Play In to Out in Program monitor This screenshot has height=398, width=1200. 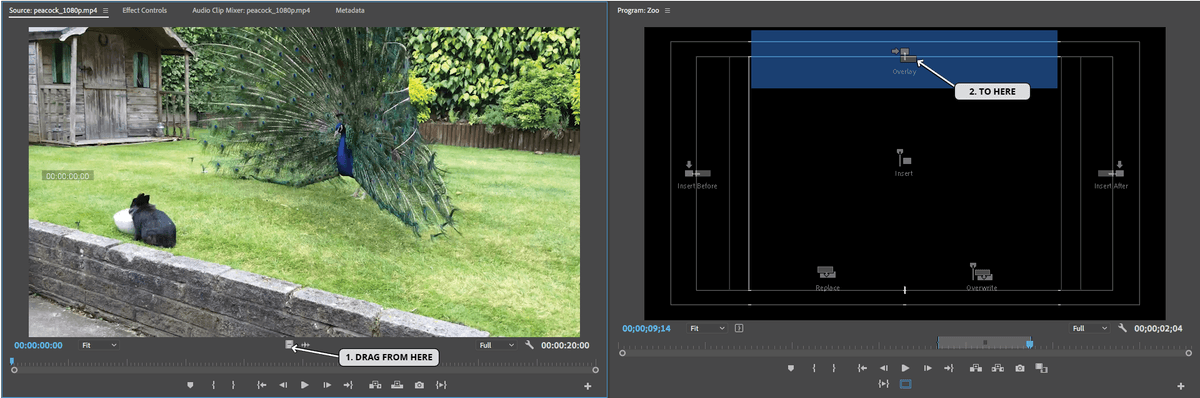pyautogui.click(x=884, y=383)
